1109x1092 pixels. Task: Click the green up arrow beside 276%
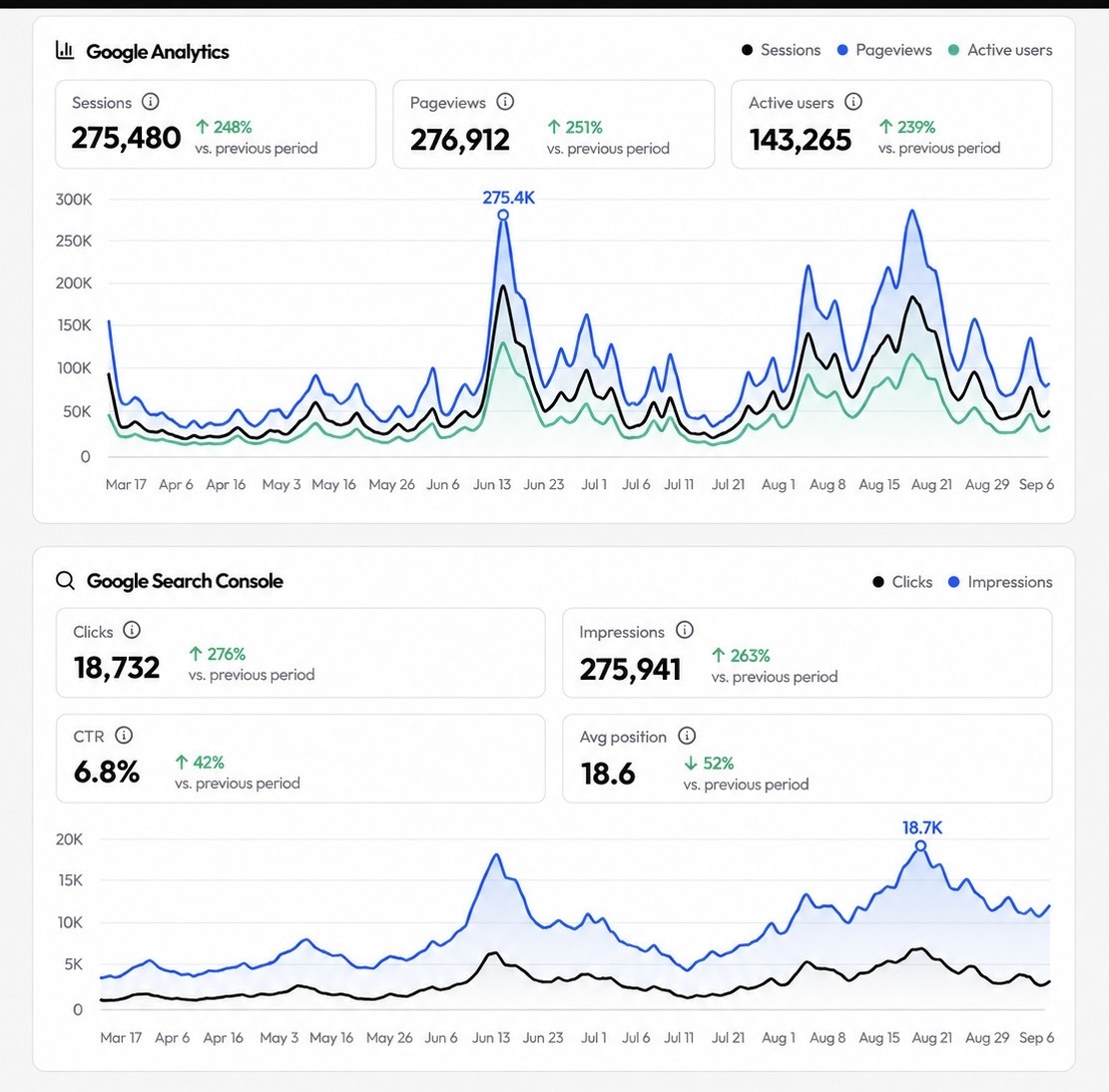coord(196,654)
